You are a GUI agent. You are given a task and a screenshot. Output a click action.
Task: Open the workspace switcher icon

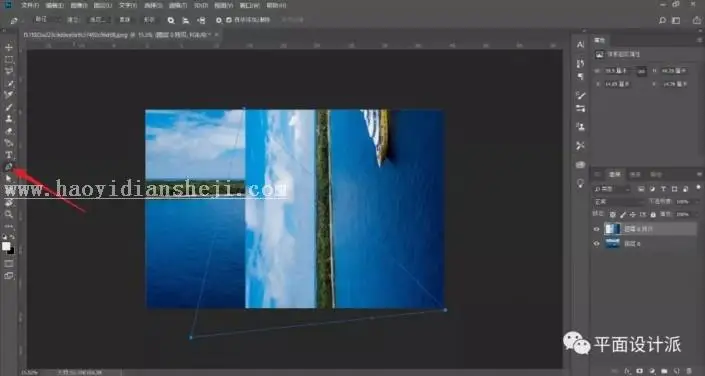676,20
